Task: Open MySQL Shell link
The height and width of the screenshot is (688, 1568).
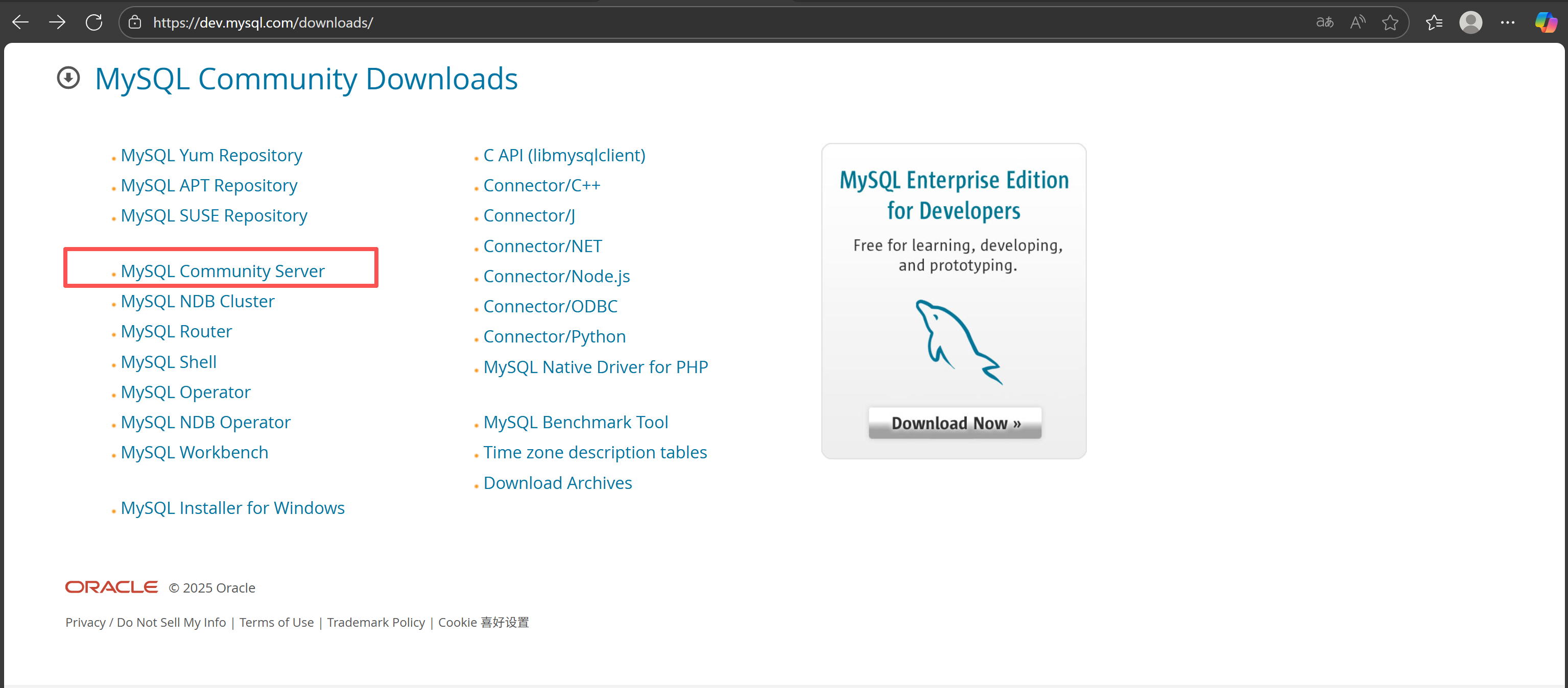Action: tap(168, 362)
